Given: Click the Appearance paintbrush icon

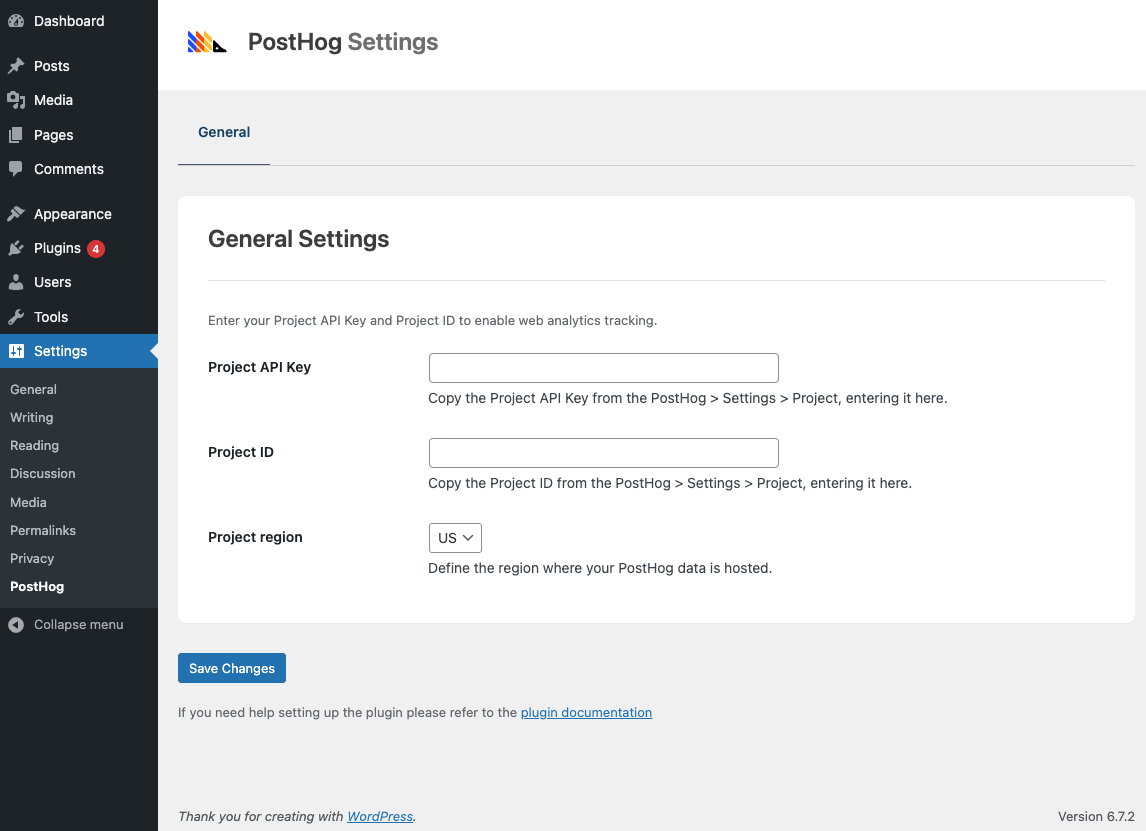Looking at the screenshot, I should (x=16, y=214).
